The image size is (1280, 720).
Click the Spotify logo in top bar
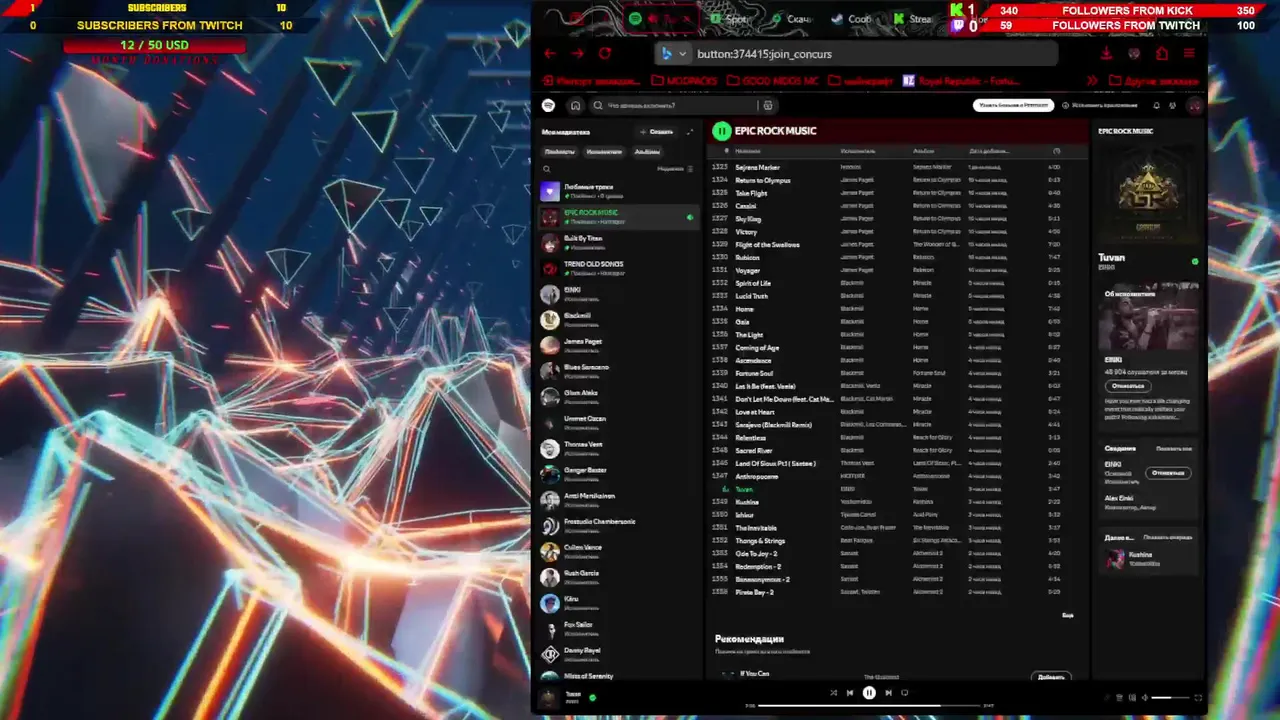[548, 105]
